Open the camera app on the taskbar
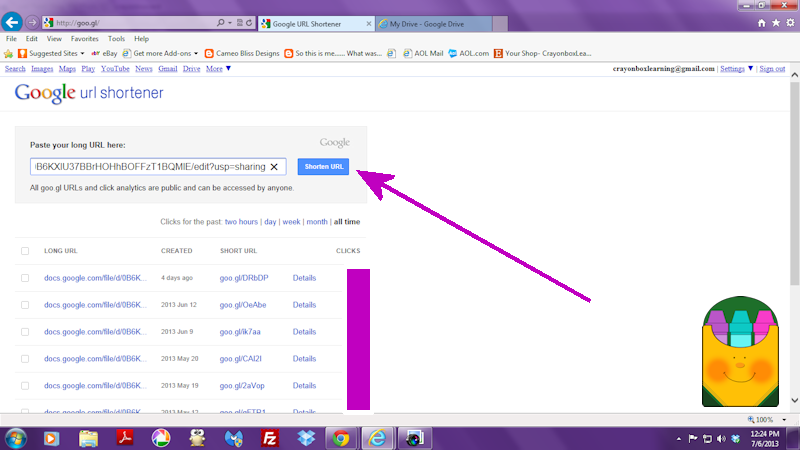Screen dimensions: 800x450 414,438
